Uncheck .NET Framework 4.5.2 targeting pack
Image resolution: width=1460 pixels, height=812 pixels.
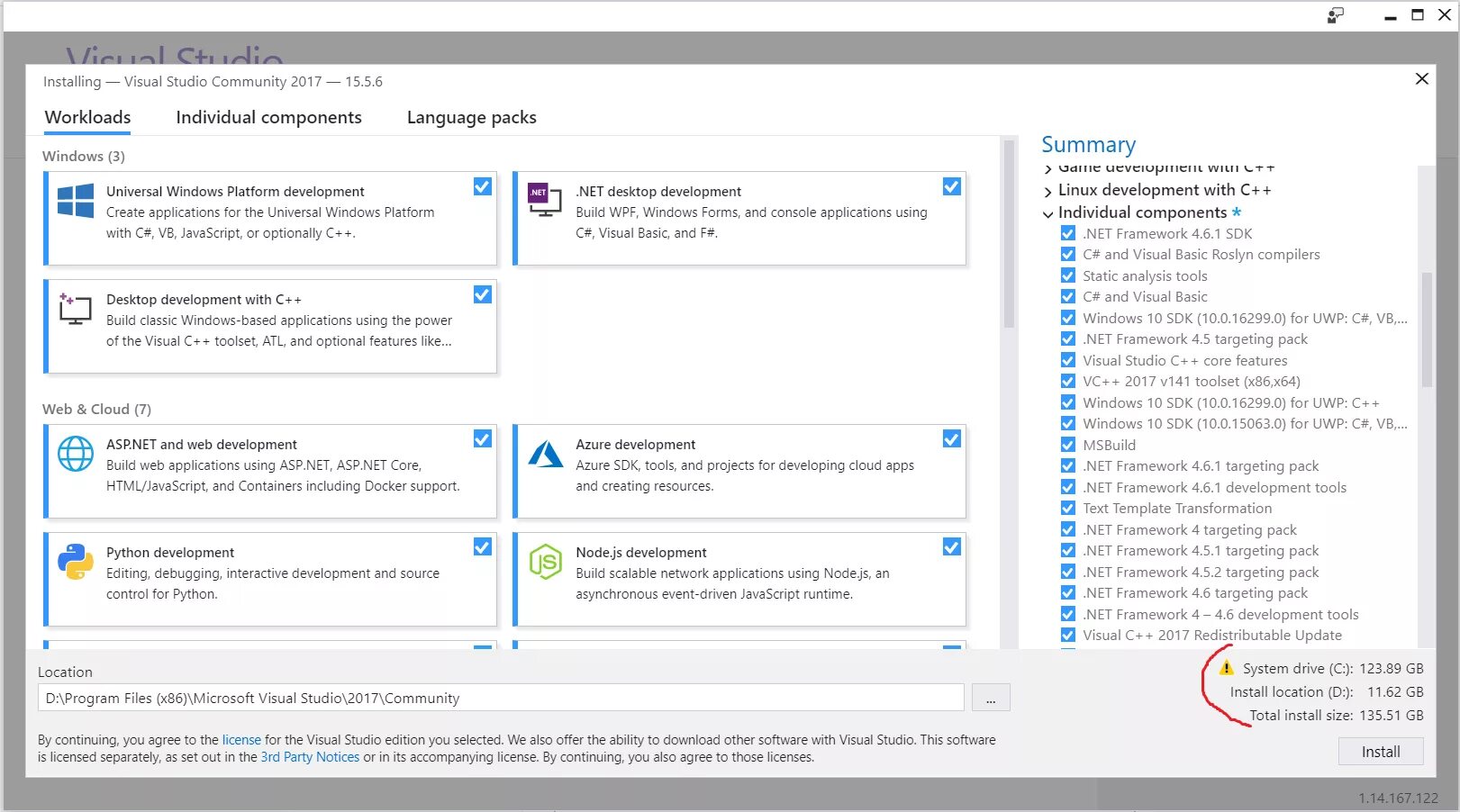(1068, 572)
